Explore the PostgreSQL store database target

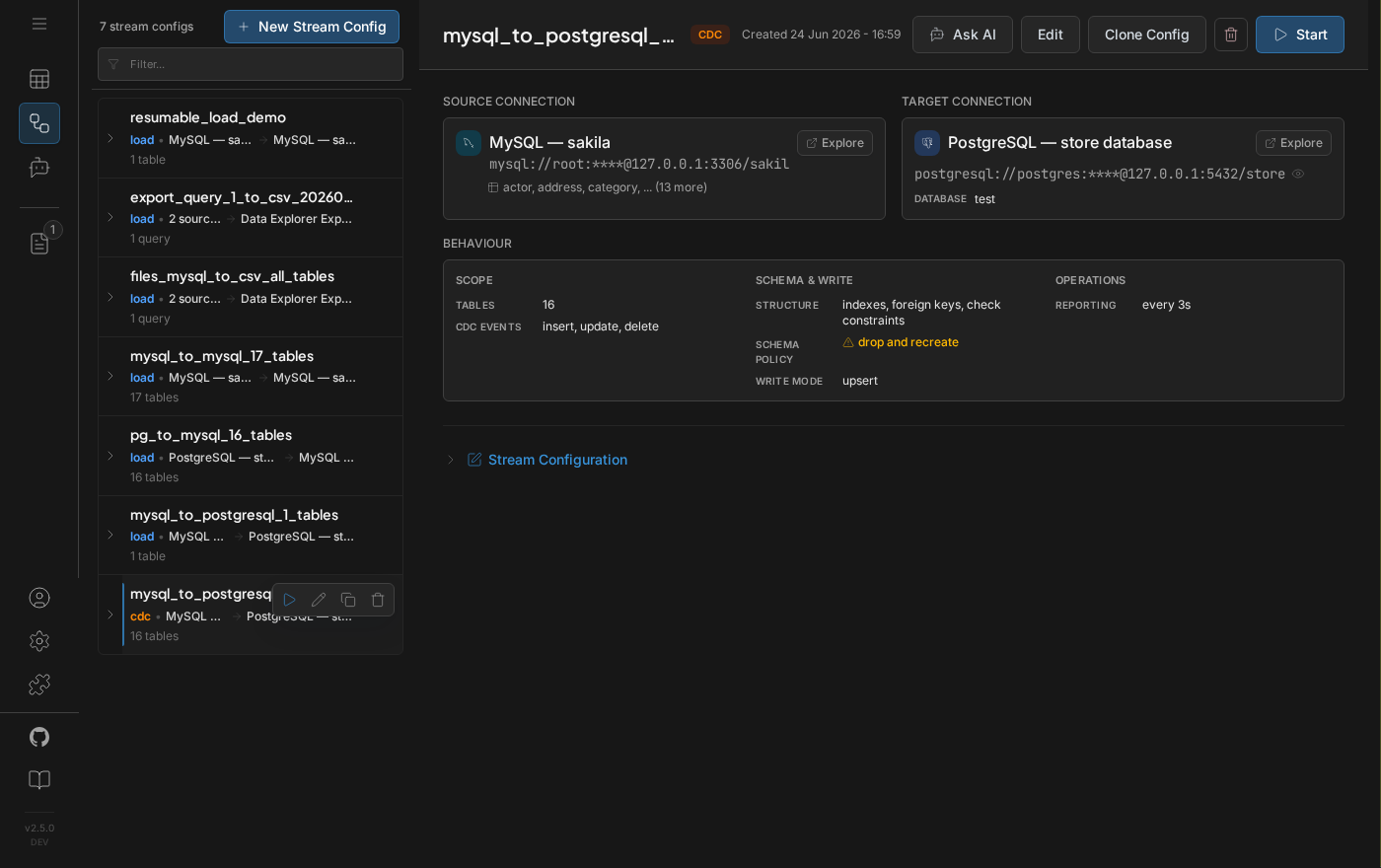click(1293, 143)
